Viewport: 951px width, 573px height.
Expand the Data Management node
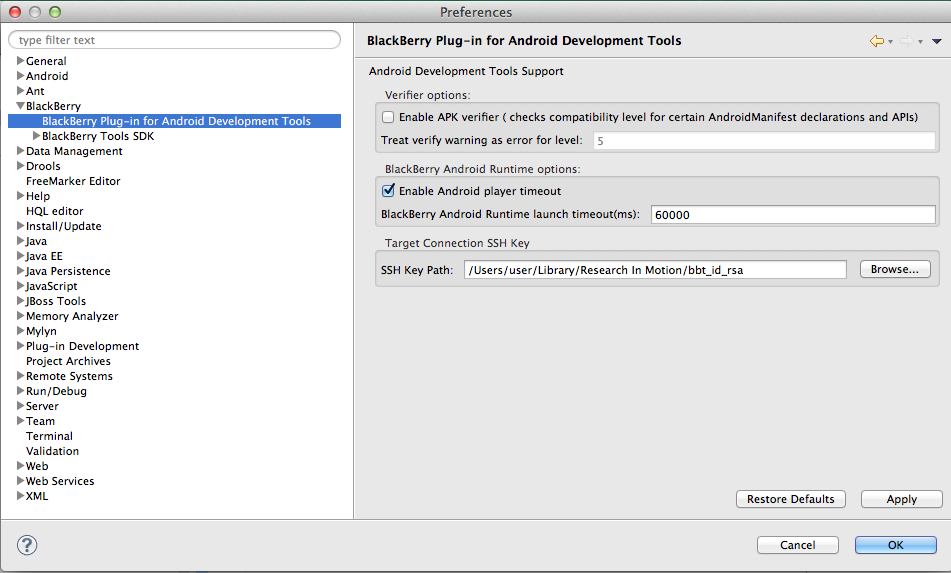point(21,151)
